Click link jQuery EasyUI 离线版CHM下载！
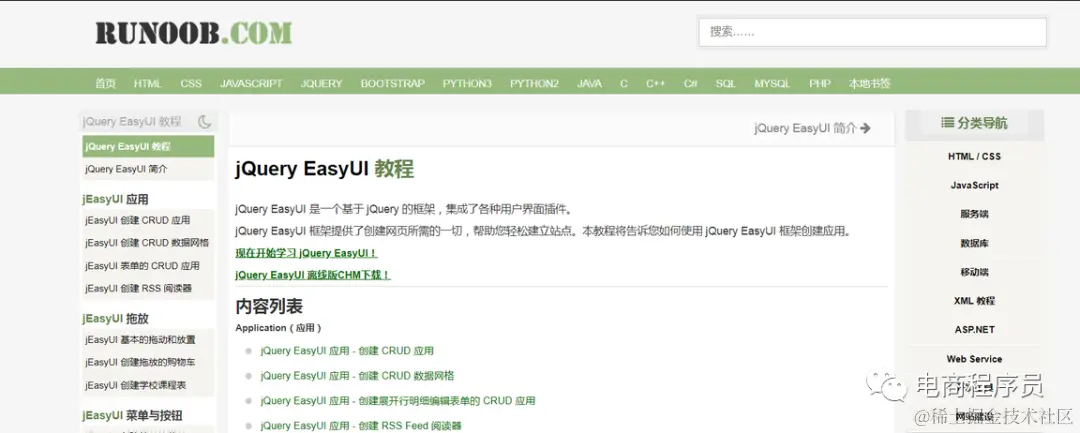Image resolution: width=1080 pixels, height=433 pixels. [x=313, y=275]
